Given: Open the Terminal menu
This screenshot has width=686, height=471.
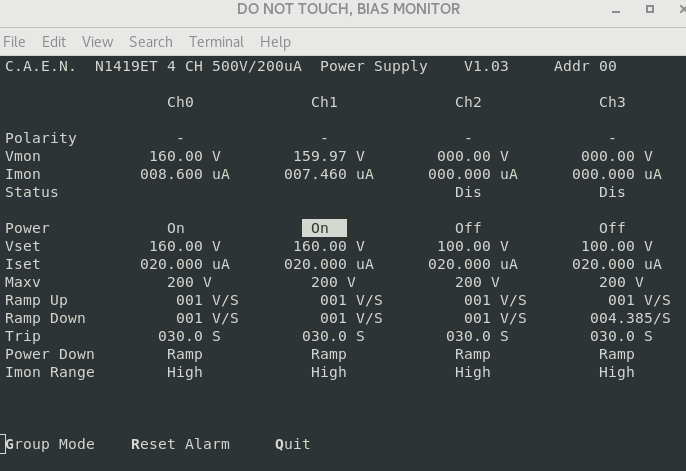Looking at the screenshot, I should (x=216, y=42).
